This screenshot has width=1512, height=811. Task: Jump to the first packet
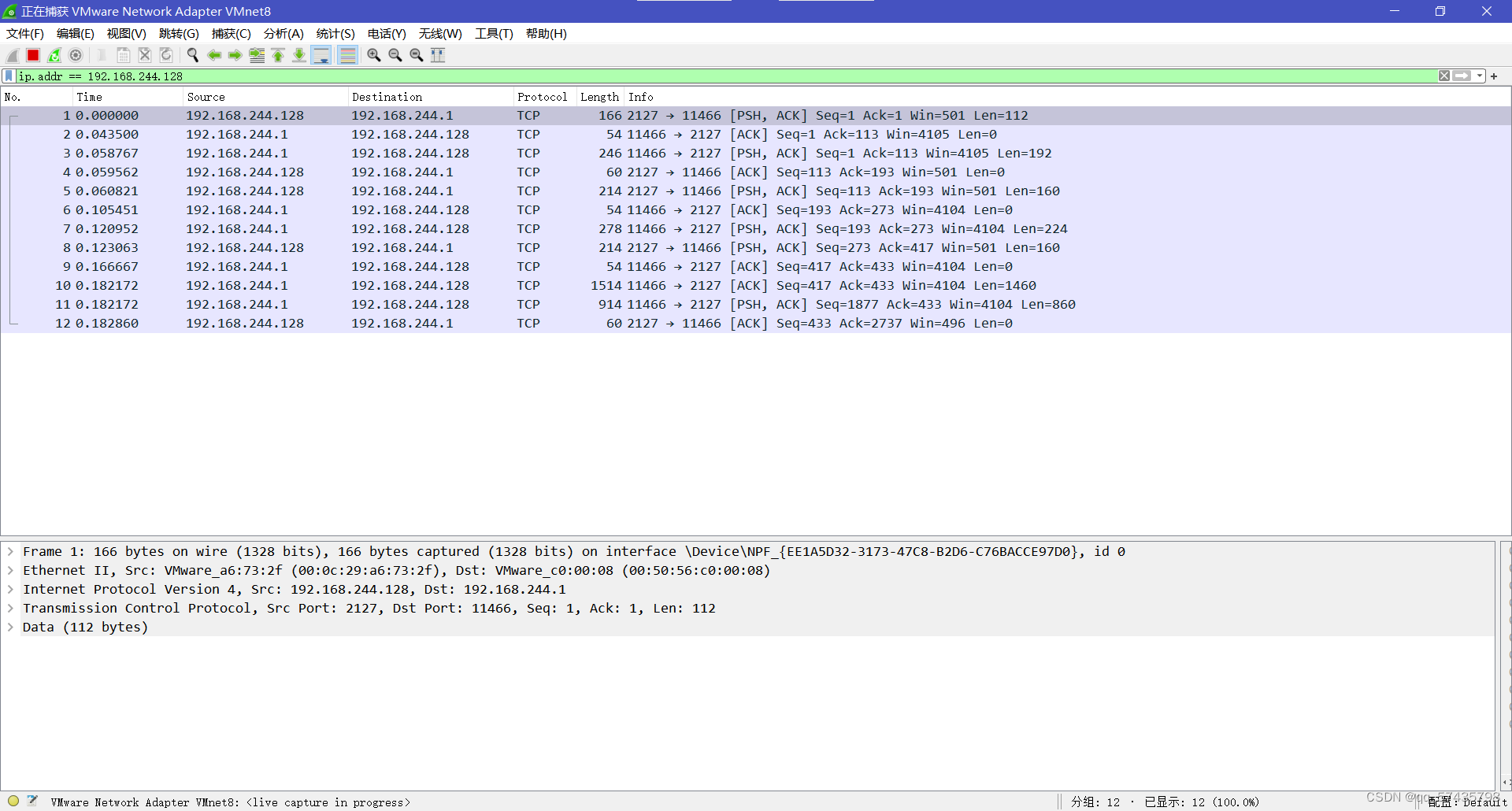click(x=278, y=55)
